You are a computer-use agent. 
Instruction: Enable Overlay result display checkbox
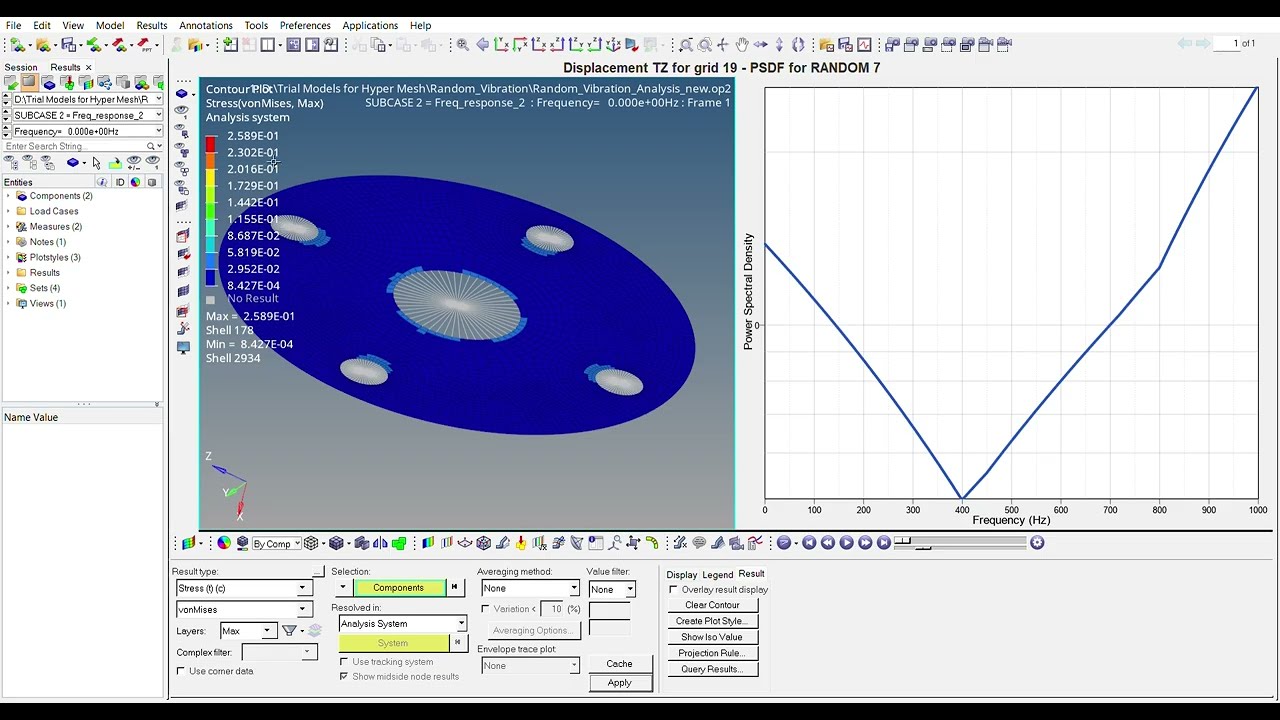click(673, 590)
